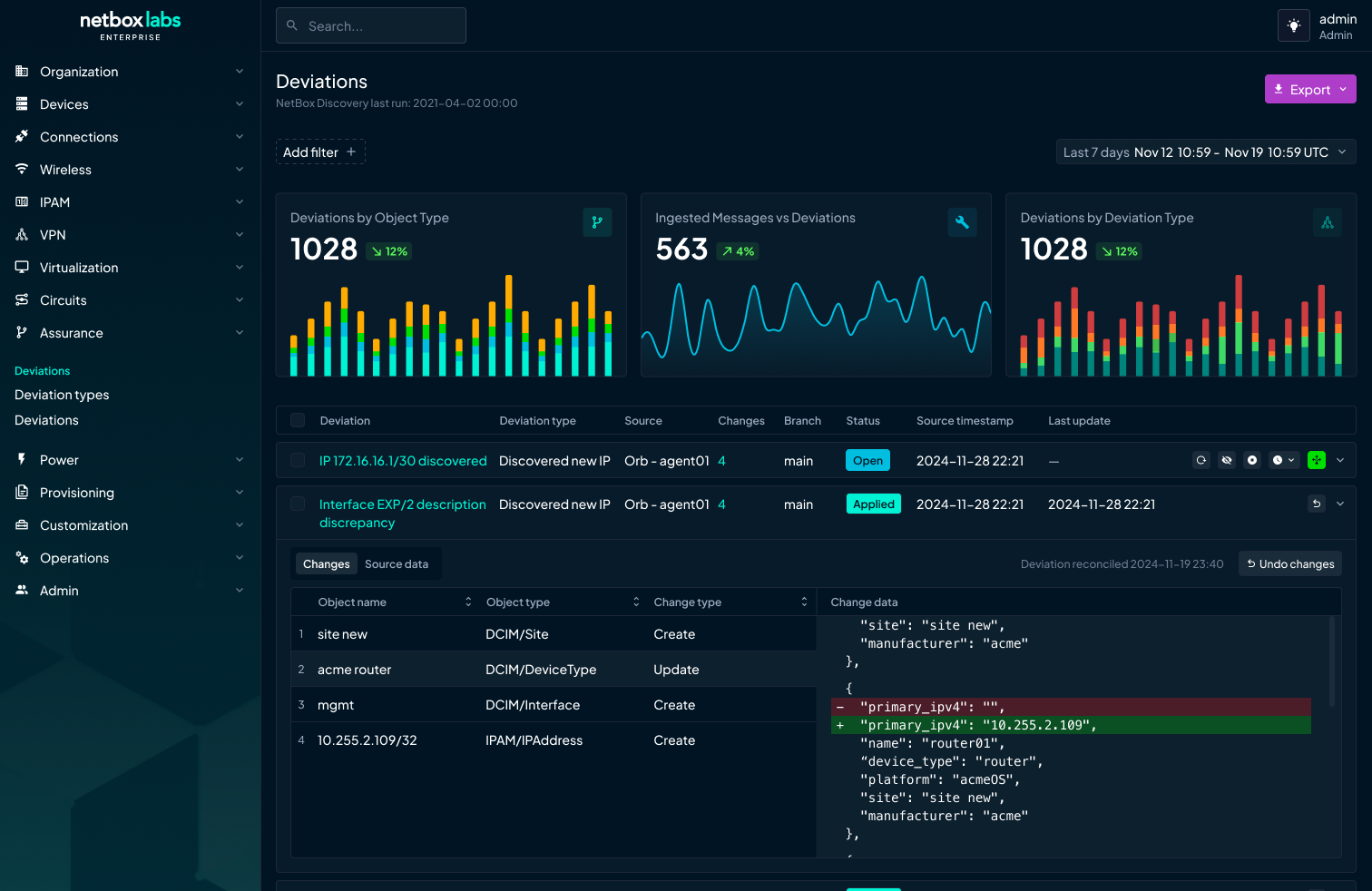This screenshot has height=891, width=1372.
Task: Check the Interface EXP/2 description row checkbox
Action: coord(298,504)
